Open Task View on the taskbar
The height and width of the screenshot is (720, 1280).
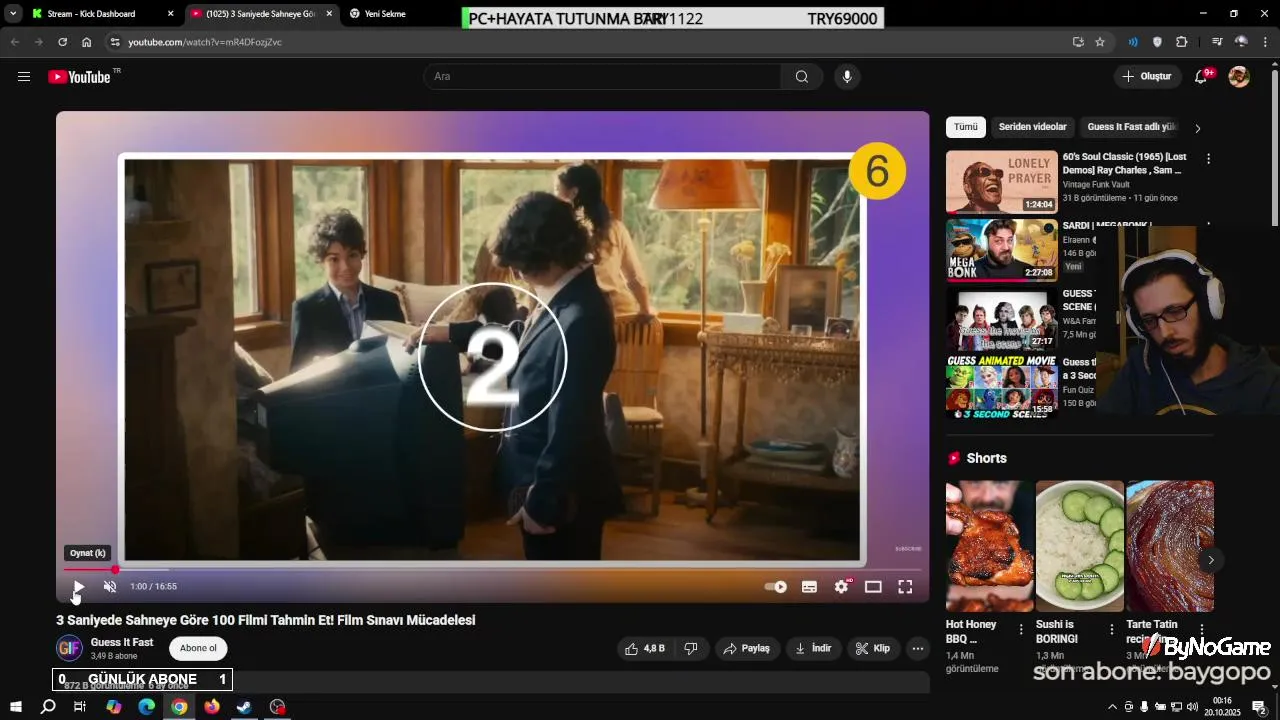coord(80,706)
